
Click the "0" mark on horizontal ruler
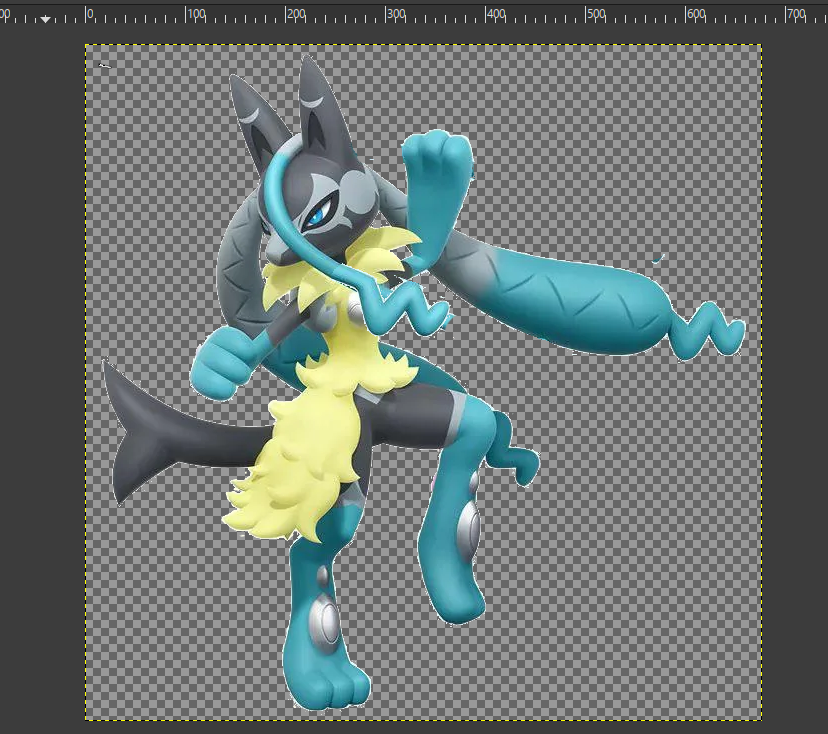[90, 14]
